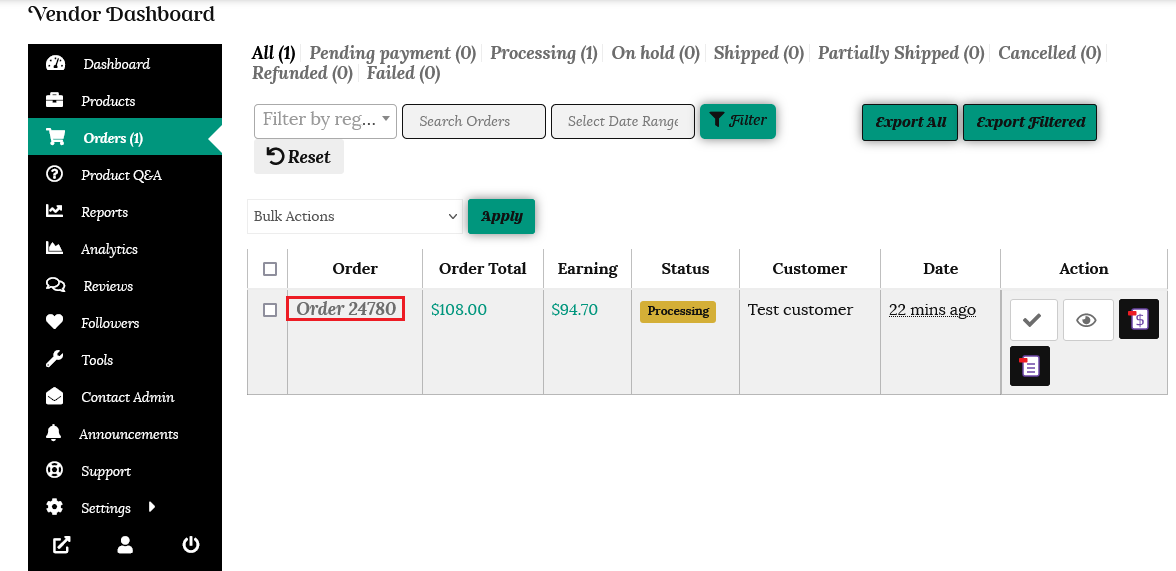This screenshot has width=1176, height=571.
Task: Open the Order 24780 link
Action: (x=346, y=309)
